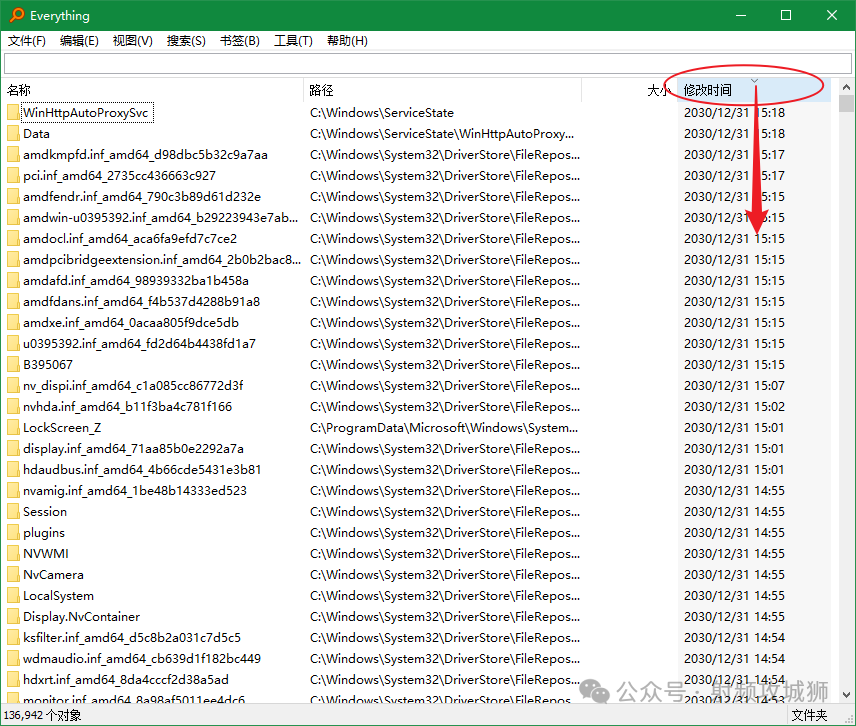Click folder icon of amdafd.inf_amd64 row

(14, 281)
